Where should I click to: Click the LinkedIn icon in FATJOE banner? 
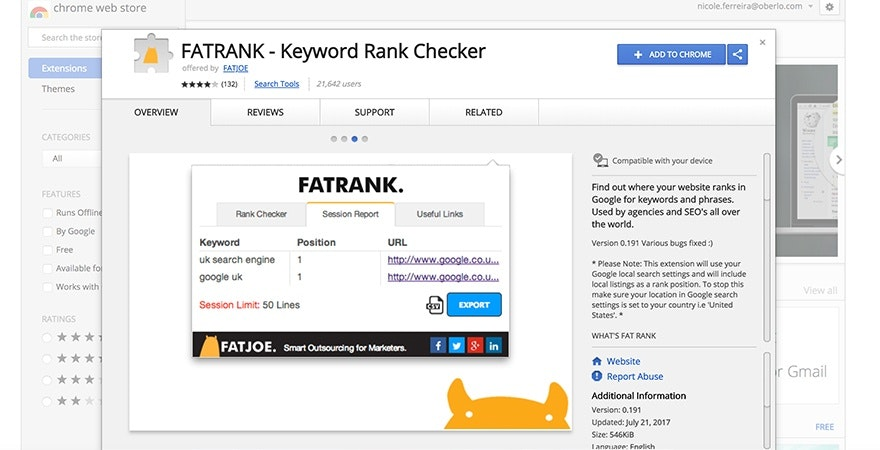click(493, 346)
